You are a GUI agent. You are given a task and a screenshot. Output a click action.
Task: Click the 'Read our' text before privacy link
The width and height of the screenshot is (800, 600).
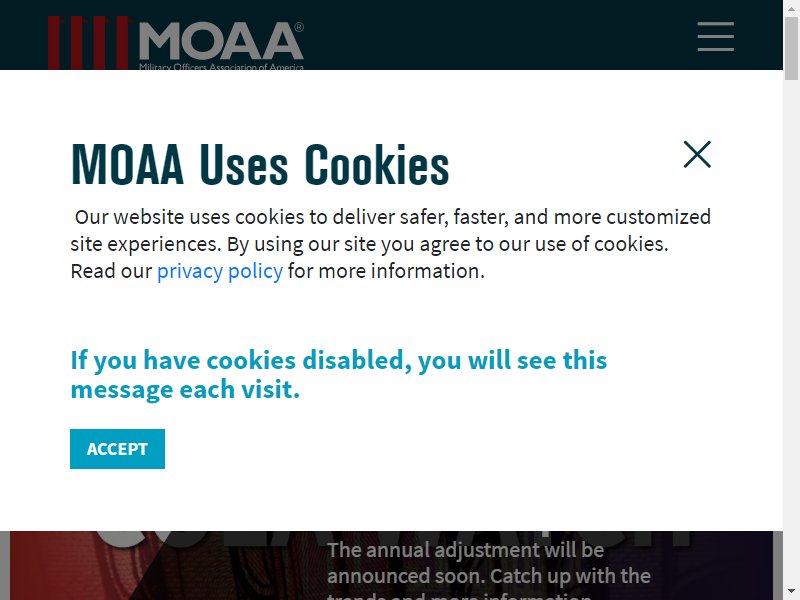pos(111,271)
